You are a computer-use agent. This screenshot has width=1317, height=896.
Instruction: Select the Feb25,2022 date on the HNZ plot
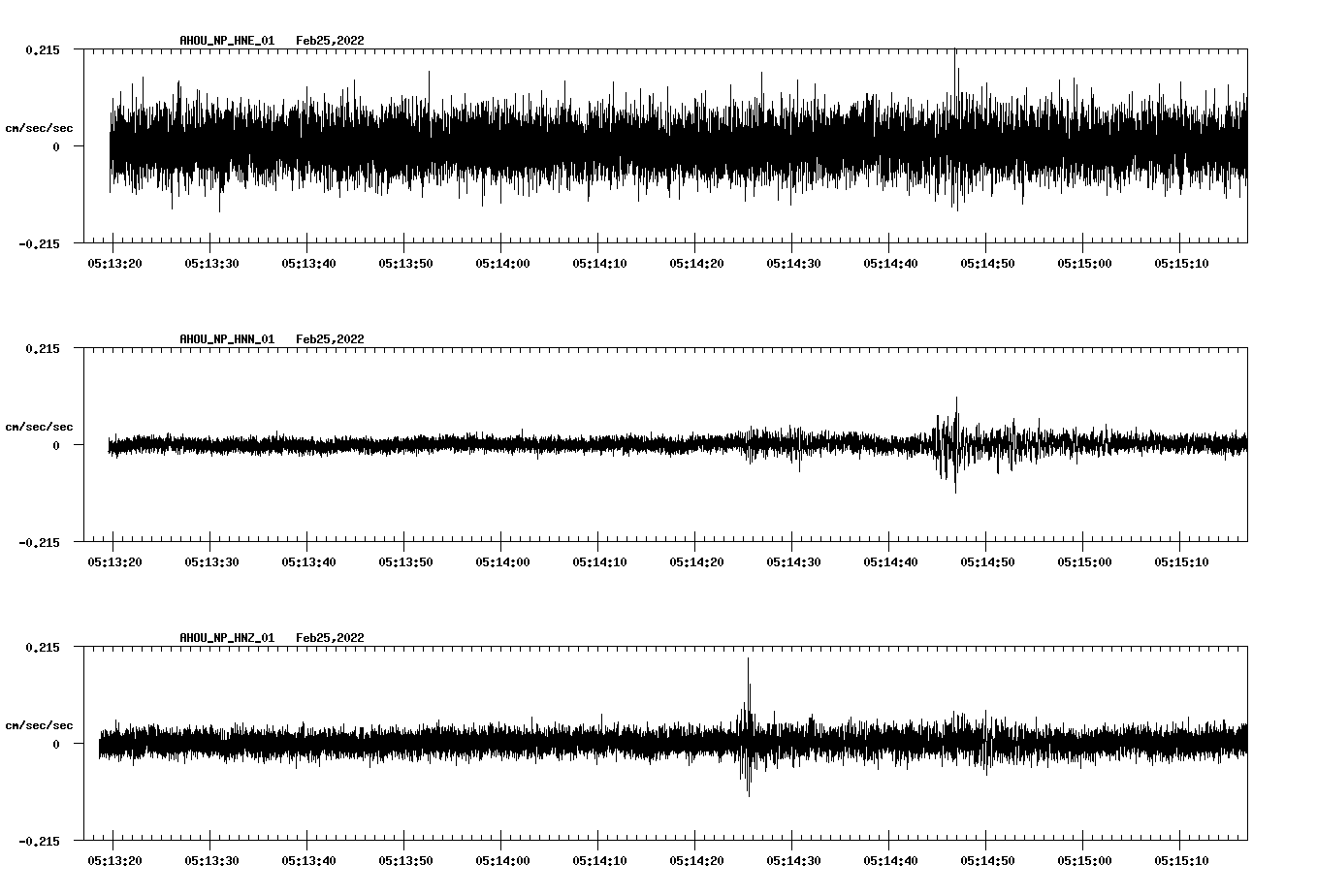[x=330, y=638]
